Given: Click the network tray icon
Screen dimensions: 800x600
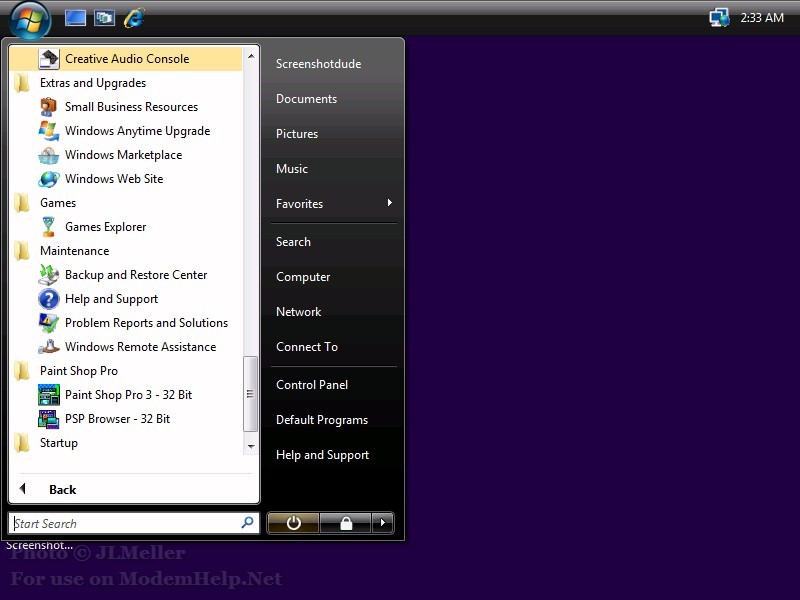Looking at the screenshot, I should 719,18.
